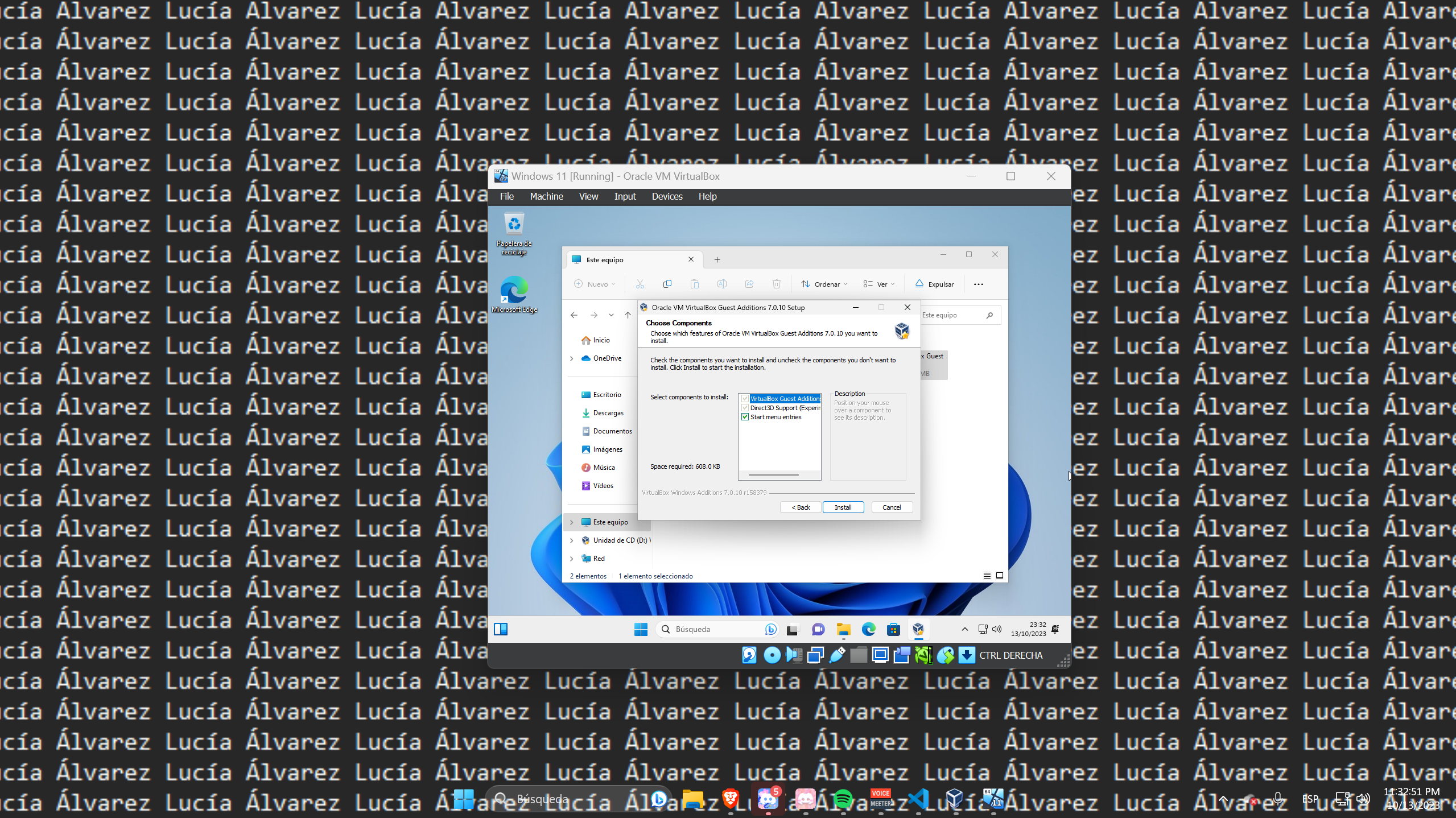Check the VirtualBox Guest Additions component
Image resolution: width=1456 pixels, height=818 pixels.
746,398
